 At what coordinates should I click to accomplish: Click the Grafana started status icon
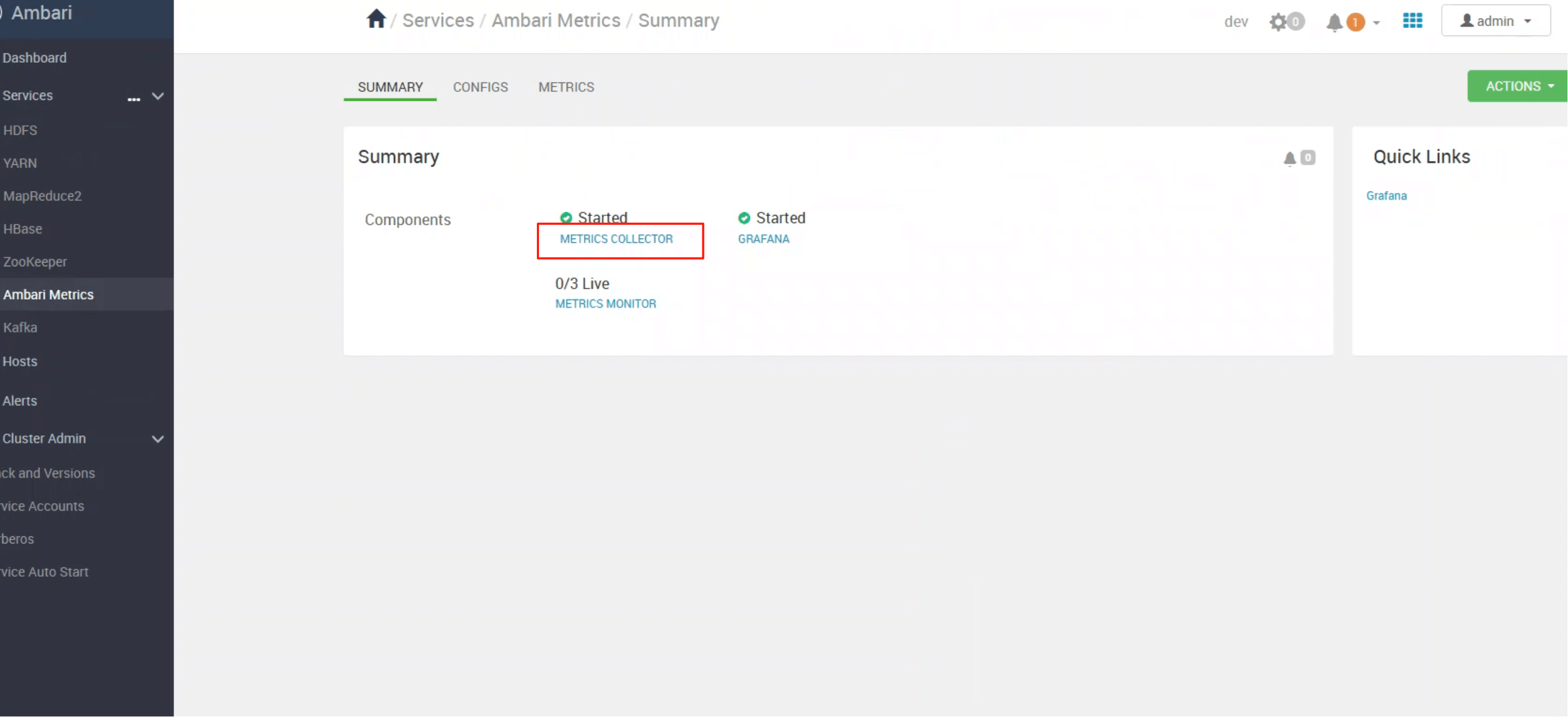(x=743, y=218)
